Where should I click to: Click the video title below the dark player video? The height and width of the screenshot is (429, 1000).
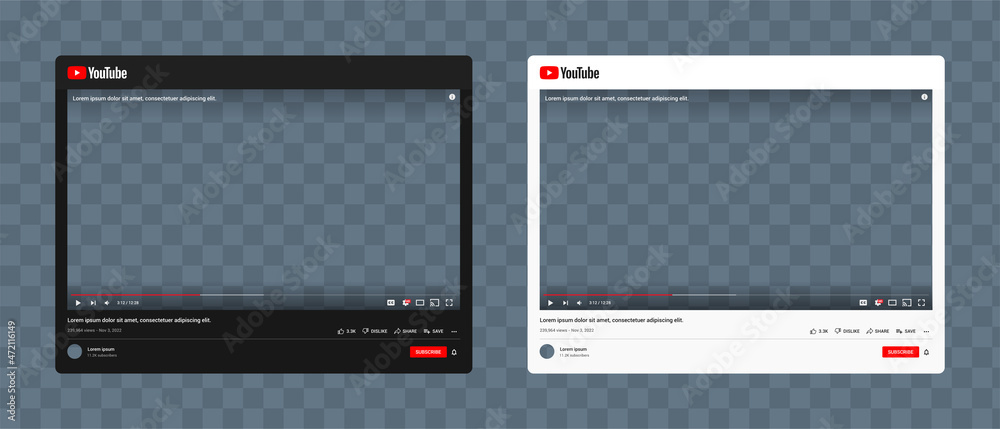pyautogui.click(x=139, y=320)
